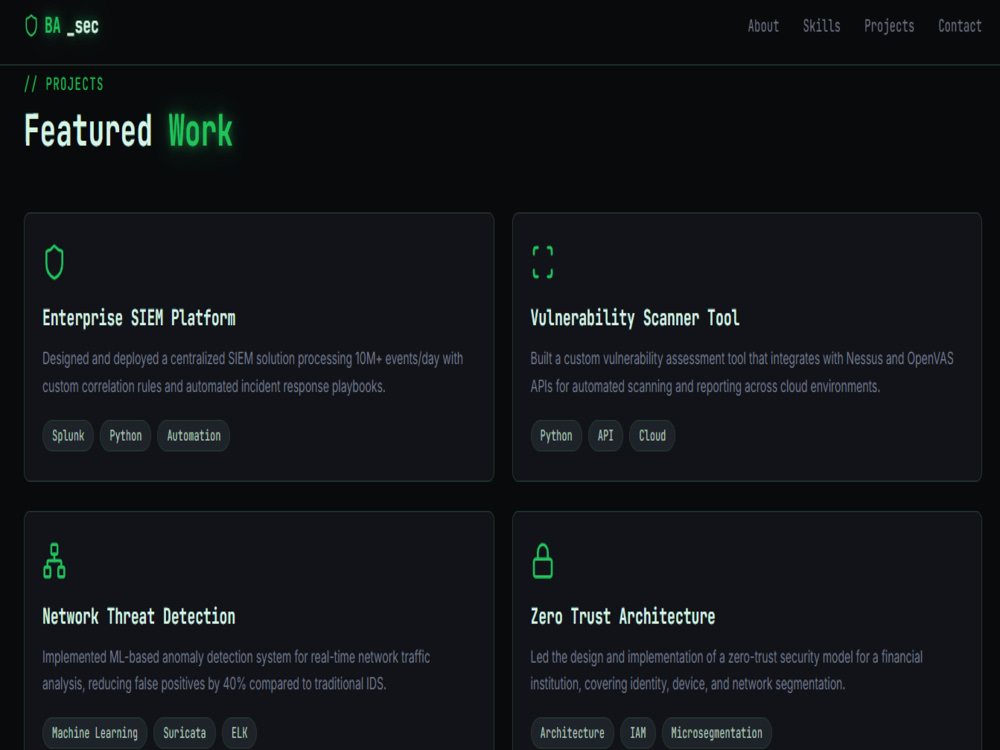Click the description mentioning Nessus and OpenVAS
The image size is (1000, 750).
click(742, 372)
